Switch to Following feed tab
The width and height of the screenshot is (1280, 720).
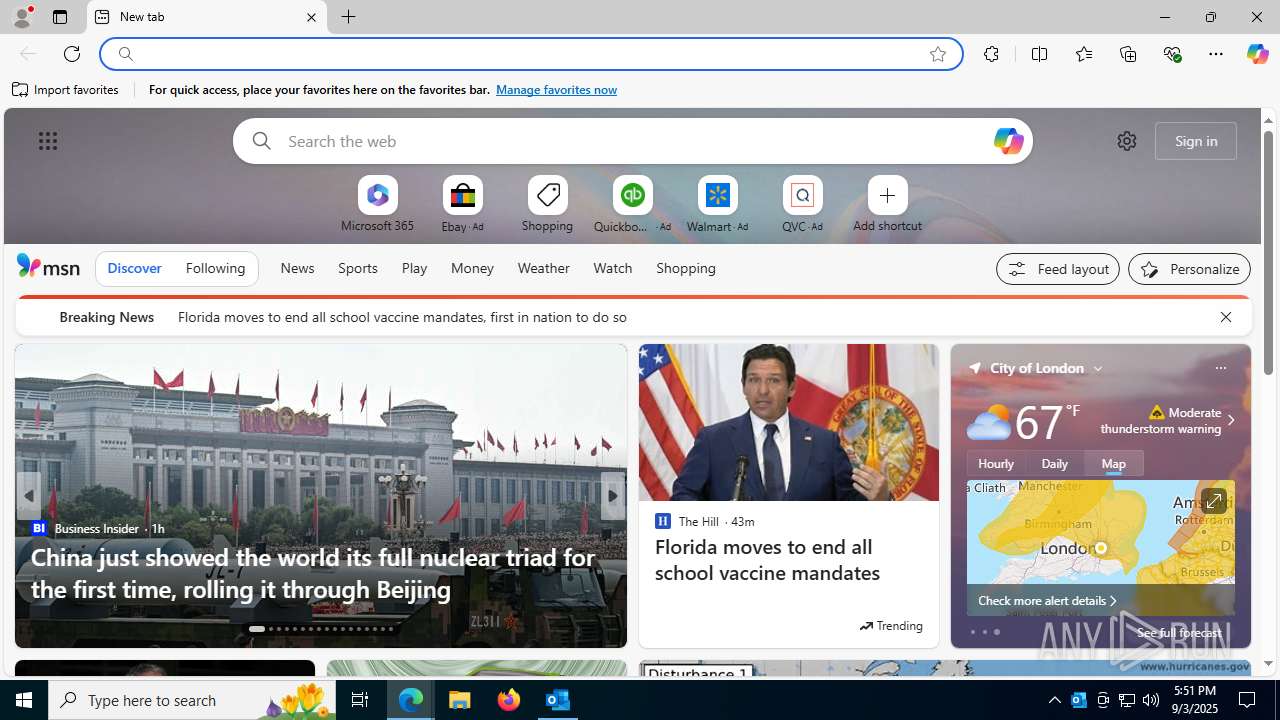(215, 268)
